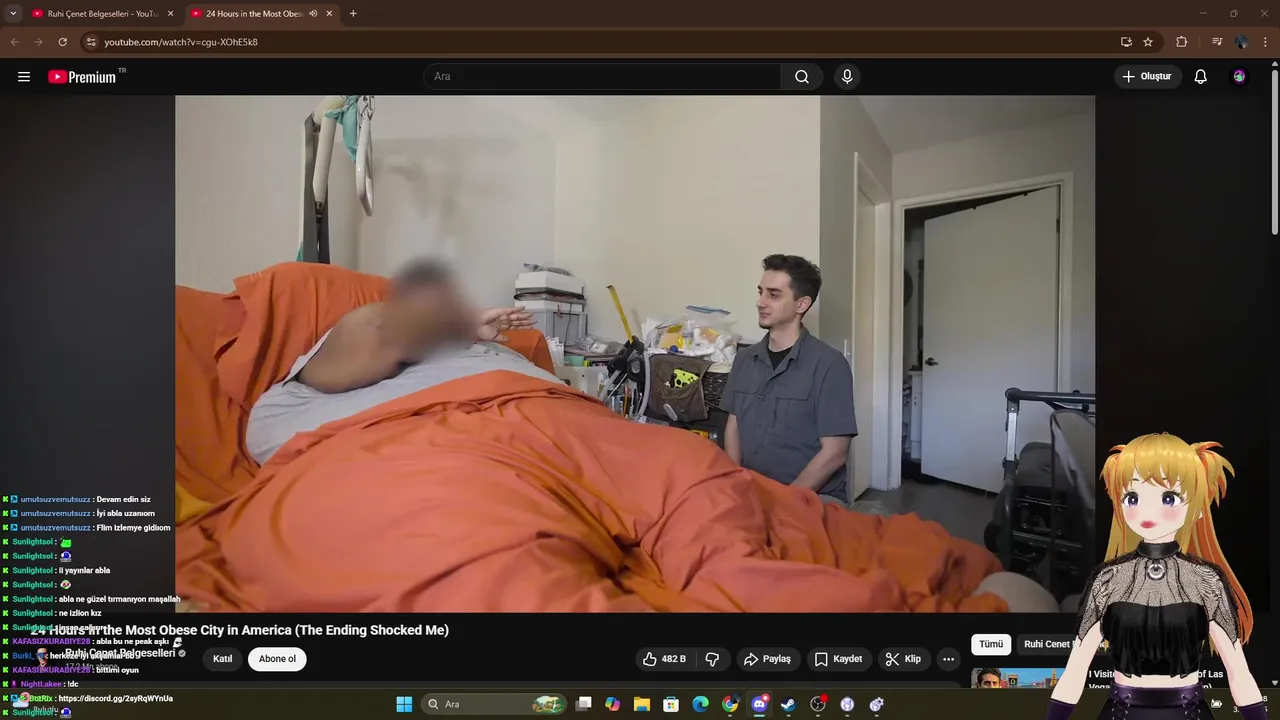The image size is (1280, 720).
Task: Select the Tümü filter chip
Action: click(x=991, y=644)
